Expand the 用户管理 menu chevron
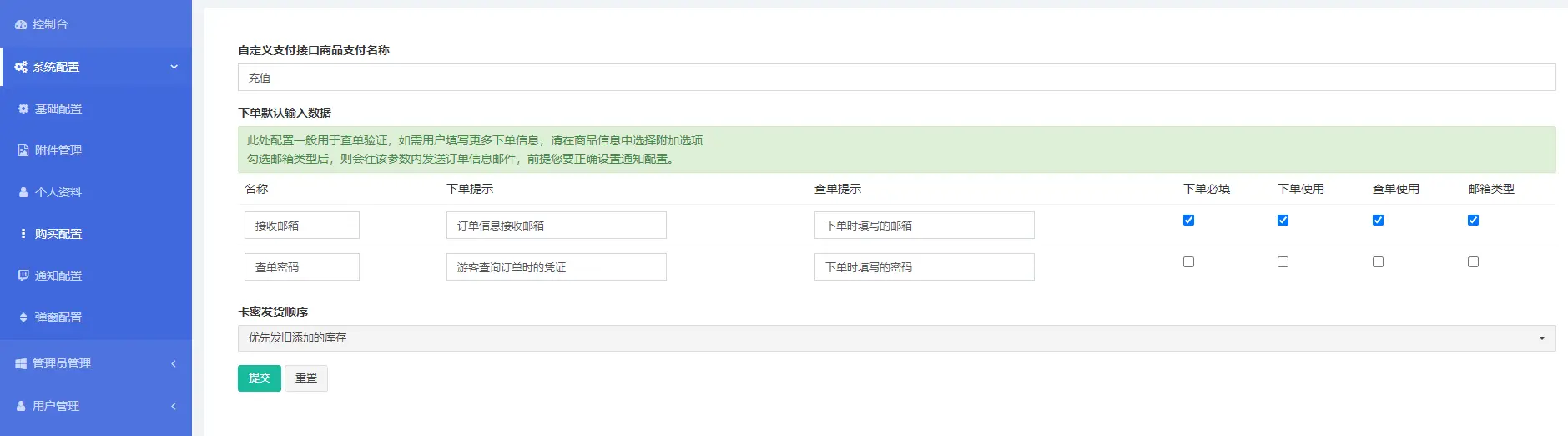The width and height of the screenshot is (1568, 436). tap(174, 406)
